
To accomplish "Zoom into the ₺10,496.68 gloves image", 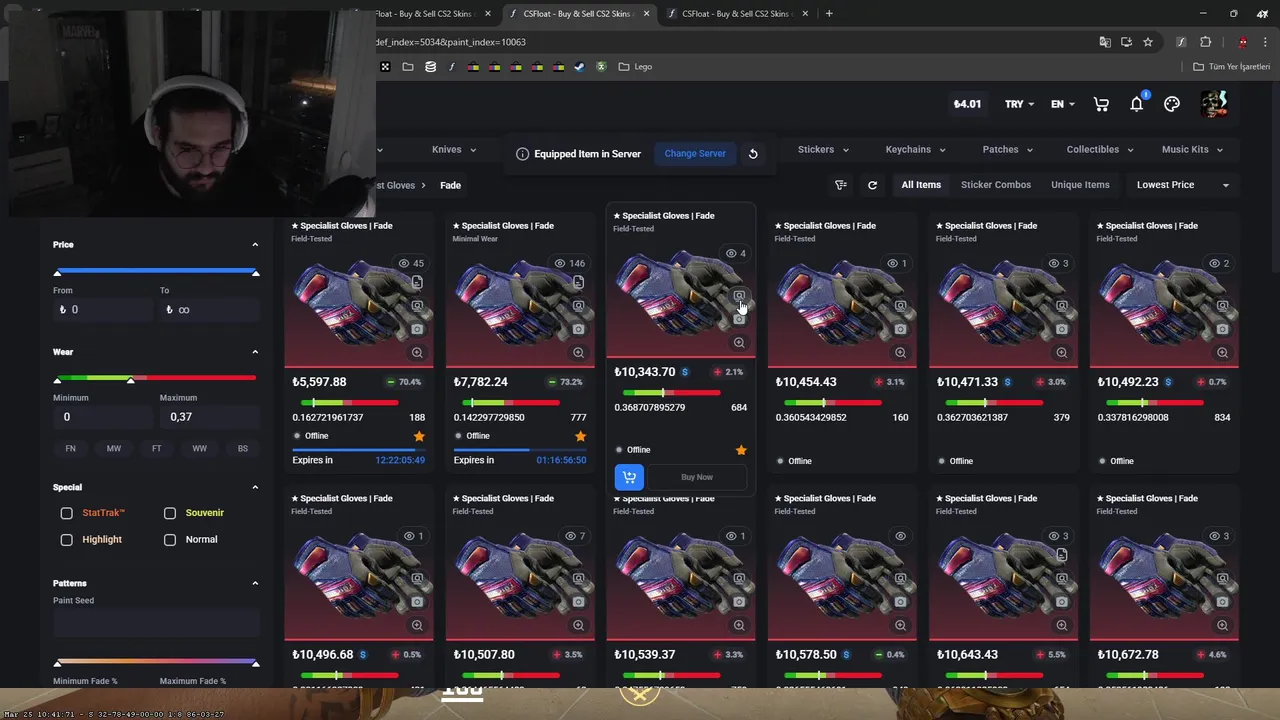I will 417,626.
